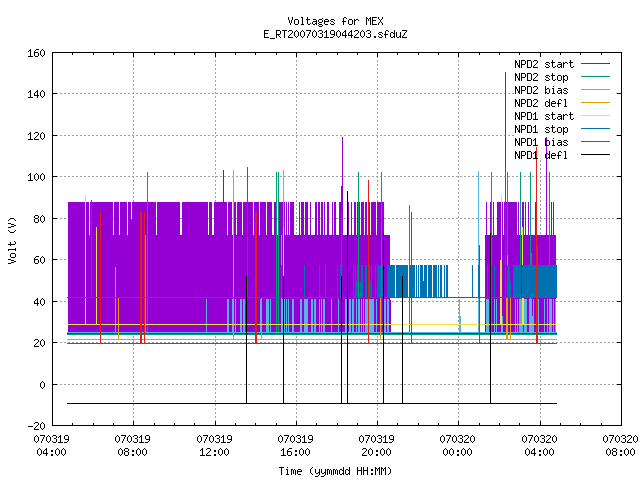Click the 'NPD1 stop' legend label
Screen dimensions: 640x480
click(541, 129)
